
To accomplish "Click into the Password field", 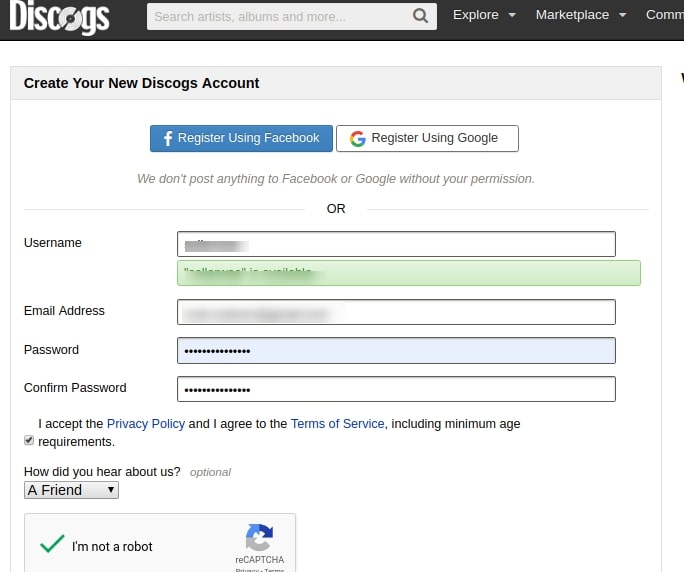I will coord(396,350).
